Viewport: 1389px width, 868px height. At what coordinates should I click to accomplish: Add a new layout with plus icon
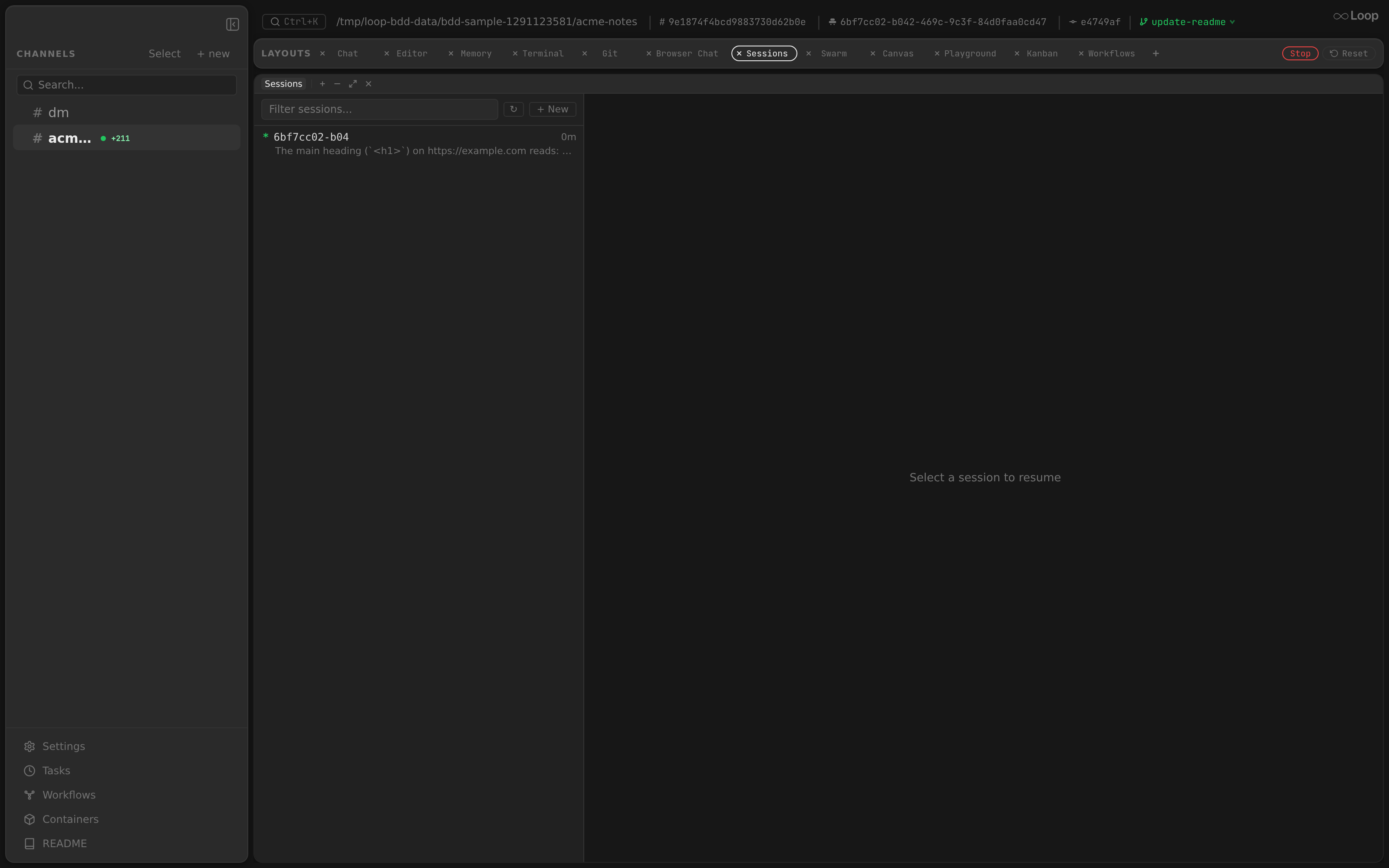click(x=1155, y=53)
